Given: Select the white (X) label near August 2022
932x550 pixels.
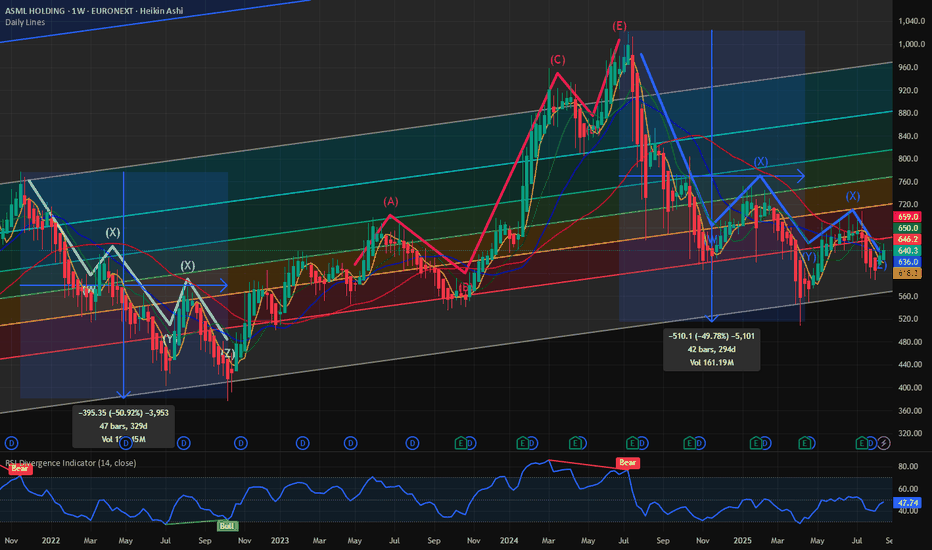Looking at the screenshot, I should (187, 266).
